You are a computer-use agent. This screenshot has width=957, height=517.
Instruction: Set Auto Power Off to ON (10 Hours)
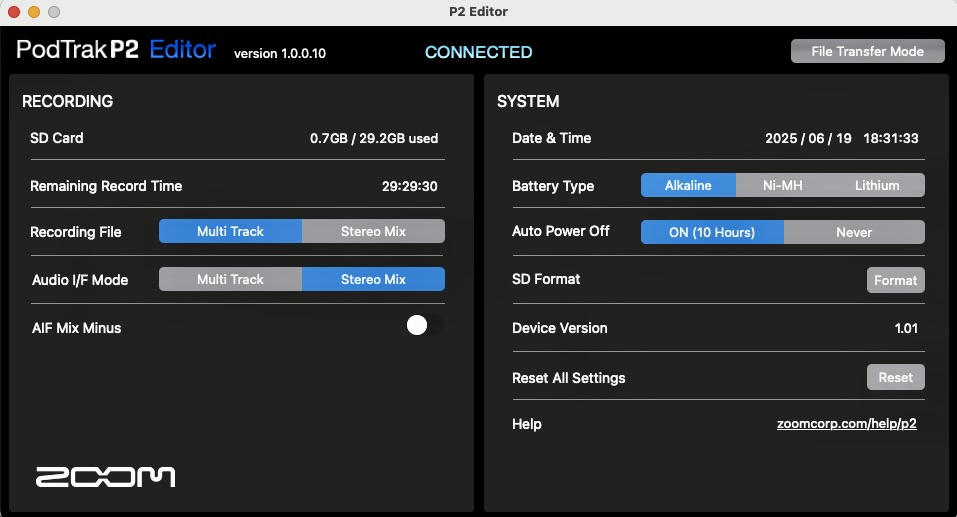(x=712, y=232)
